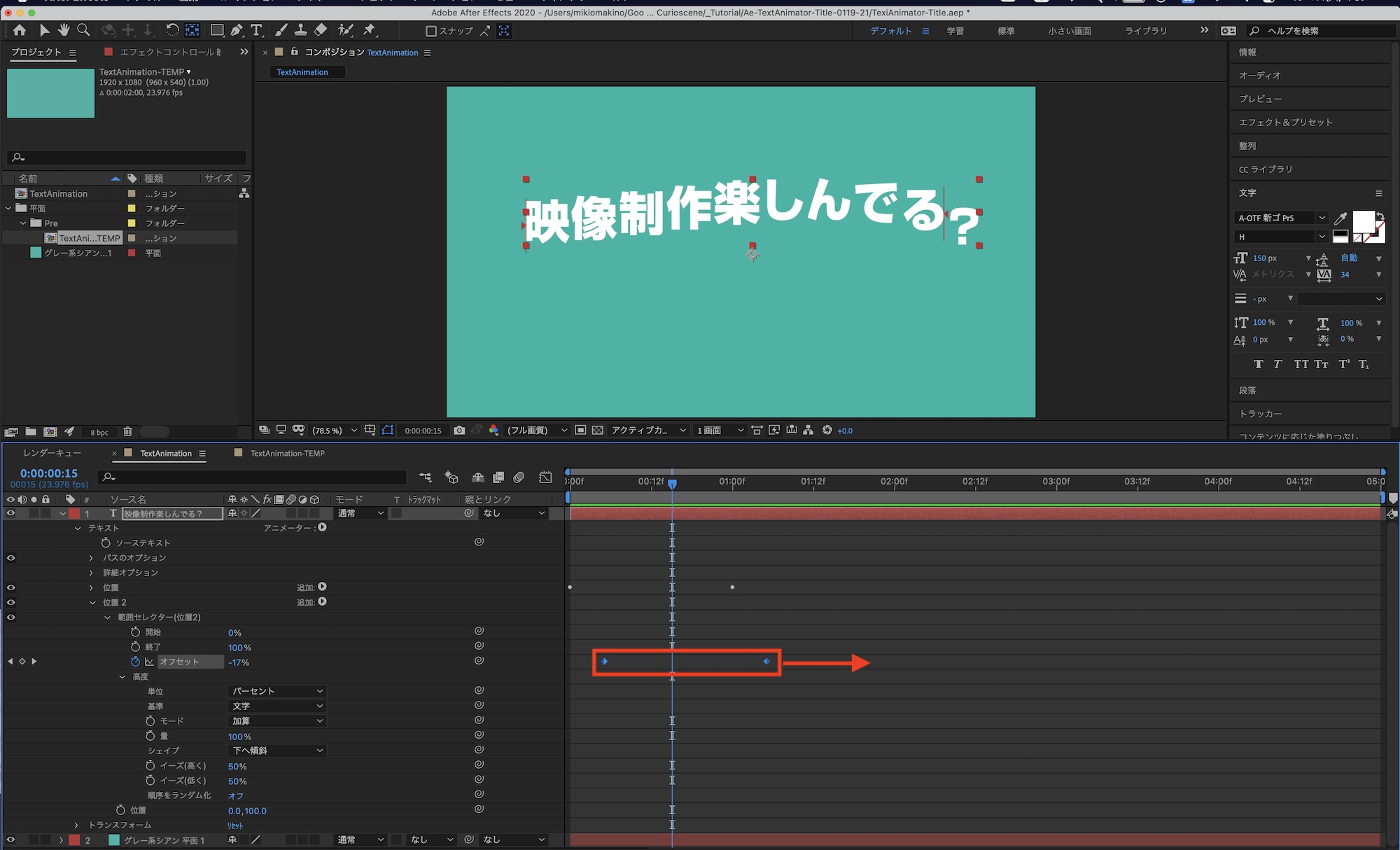Delete selected item with trash icon
1400x850 pixels.
point(127,432)
